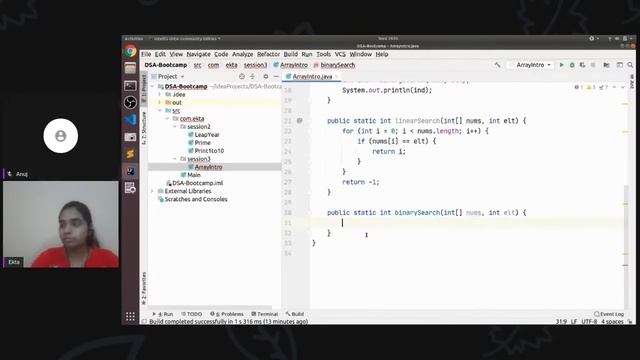Open Google Chrome from the Ubuntu dock

[x=130, y=51]
